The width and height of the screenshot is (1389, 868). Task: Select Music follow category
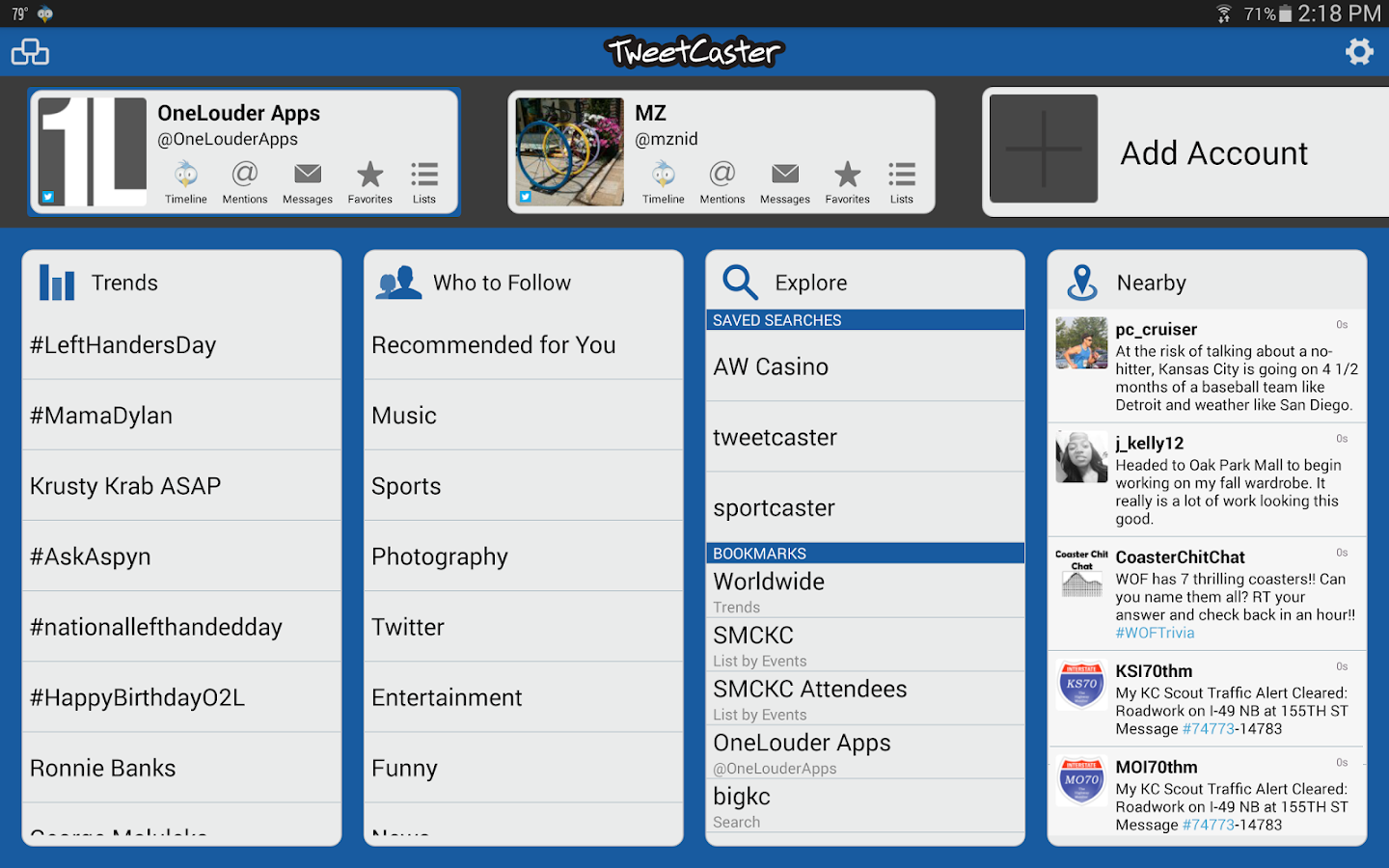(524, 416)
